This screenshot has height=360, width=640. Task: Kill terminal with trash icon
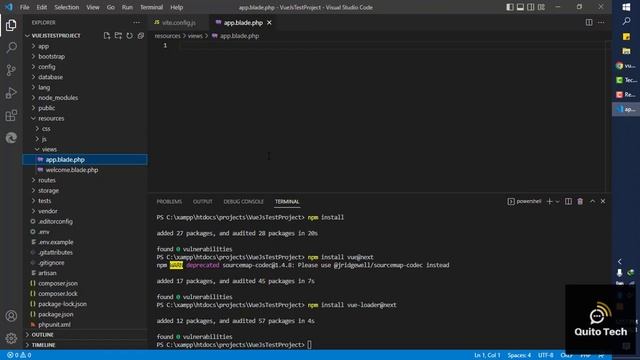tap(580, 202)
